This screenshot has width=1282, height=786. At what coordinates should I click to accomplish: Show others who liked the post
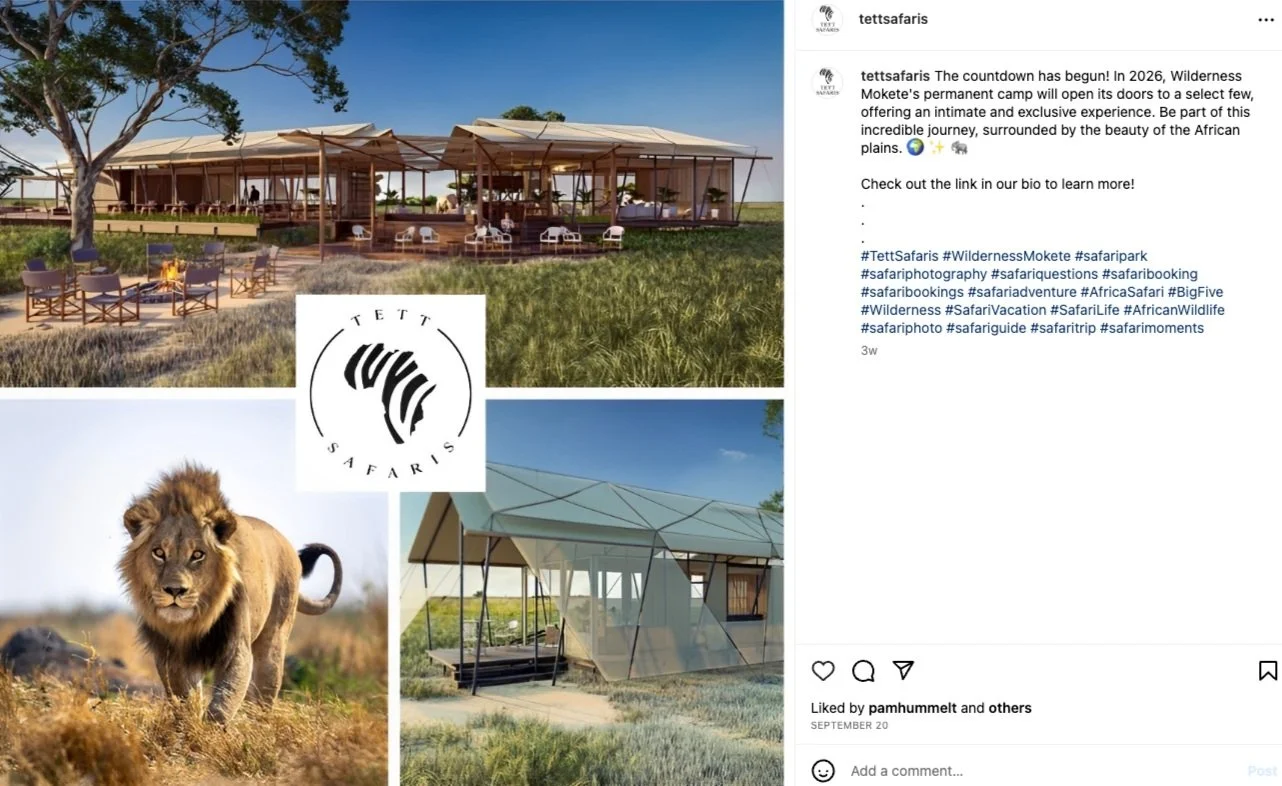pyautogui.click(x=1010, y=708)
